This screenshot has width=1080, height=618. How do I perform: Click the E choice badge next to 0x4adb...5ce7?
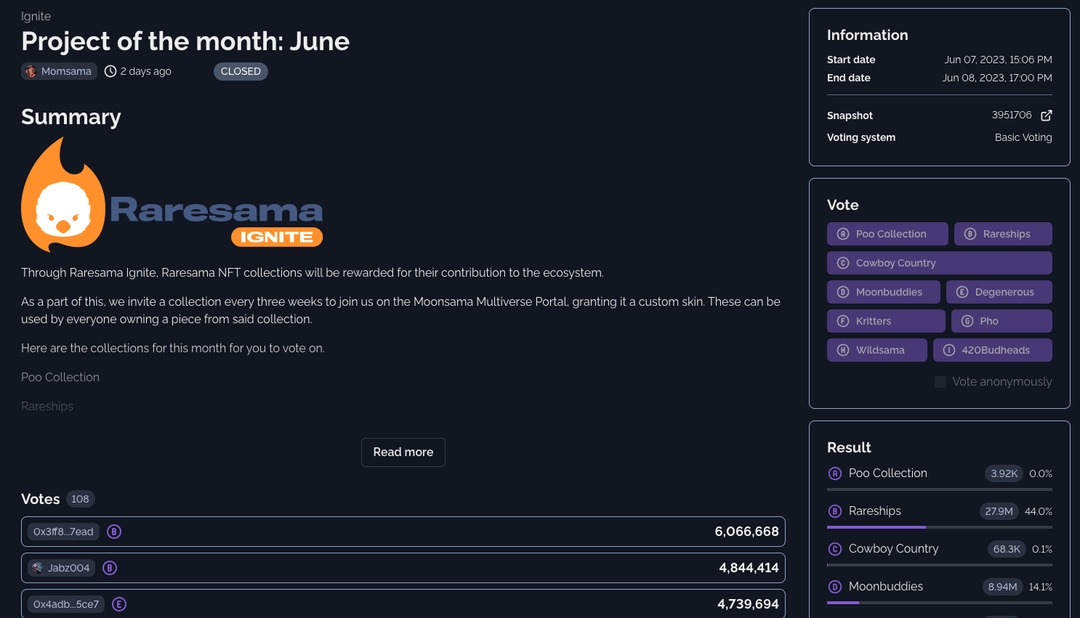119,604
